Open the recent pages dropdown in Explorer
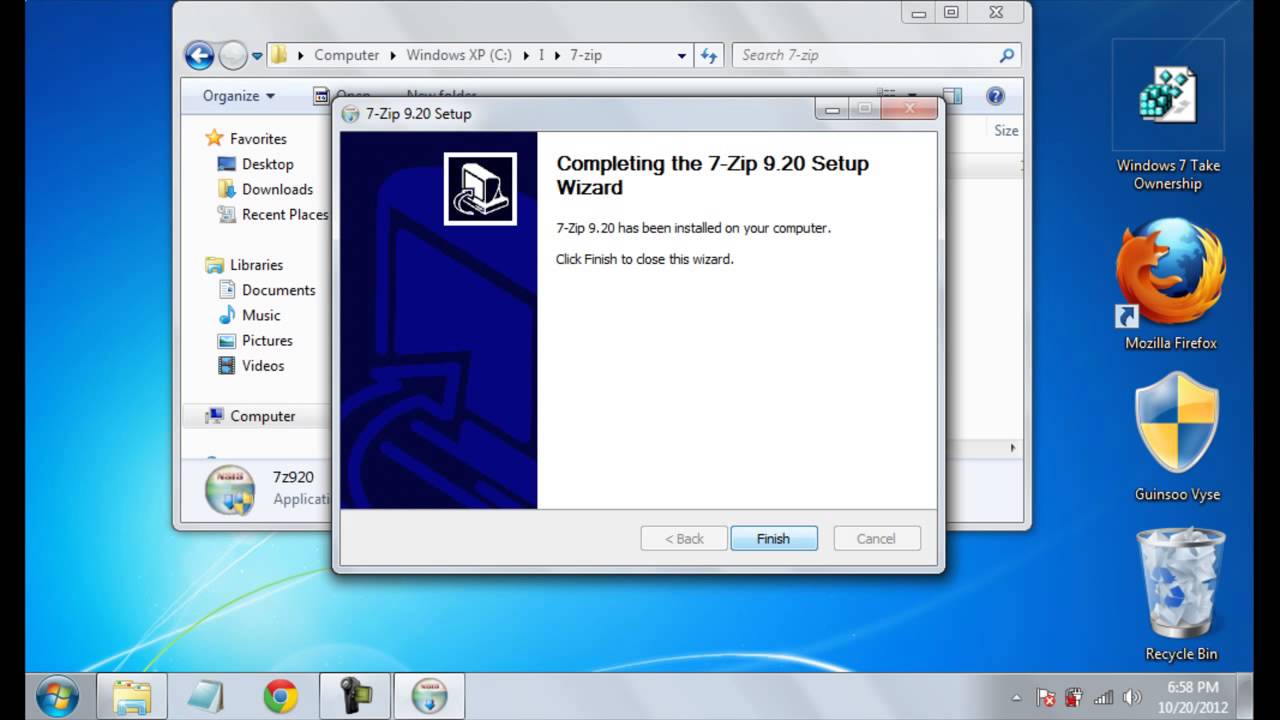Viewport: 1280px width, 720px height. point(257,56)
